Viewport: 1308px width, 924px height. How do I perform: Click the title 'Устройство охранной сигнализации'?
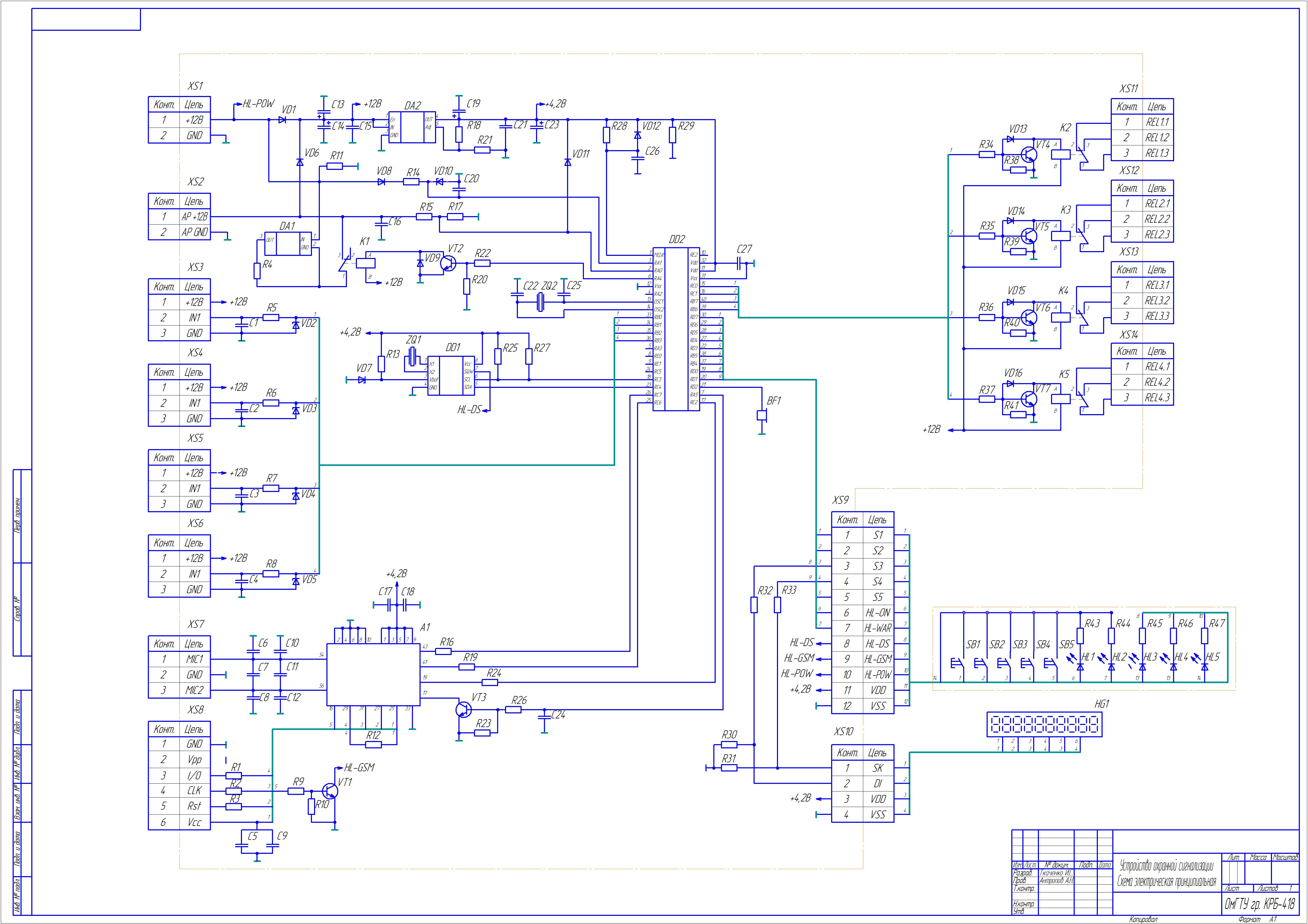[x=1167, y=866]
